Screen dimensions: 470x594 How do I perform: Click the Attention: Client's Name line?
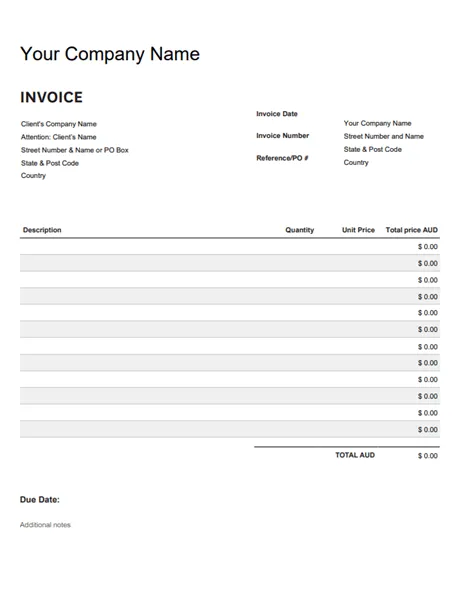coord(59,137)
